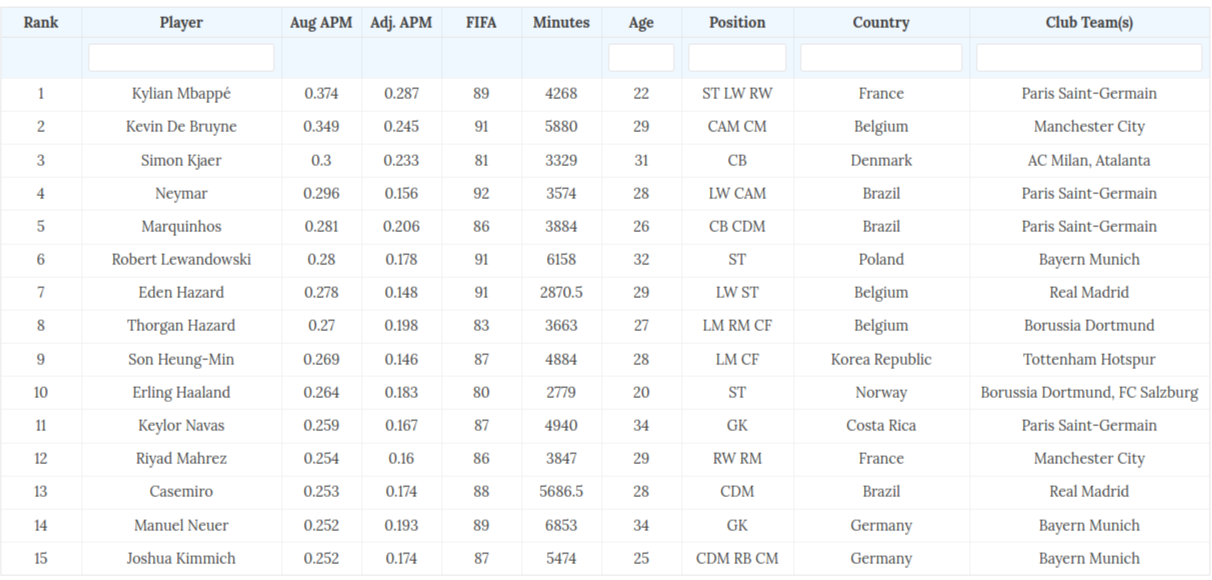Sort by the Minutes column header
This screenshot has width=1212, height=580.
(x=561, y=22)
